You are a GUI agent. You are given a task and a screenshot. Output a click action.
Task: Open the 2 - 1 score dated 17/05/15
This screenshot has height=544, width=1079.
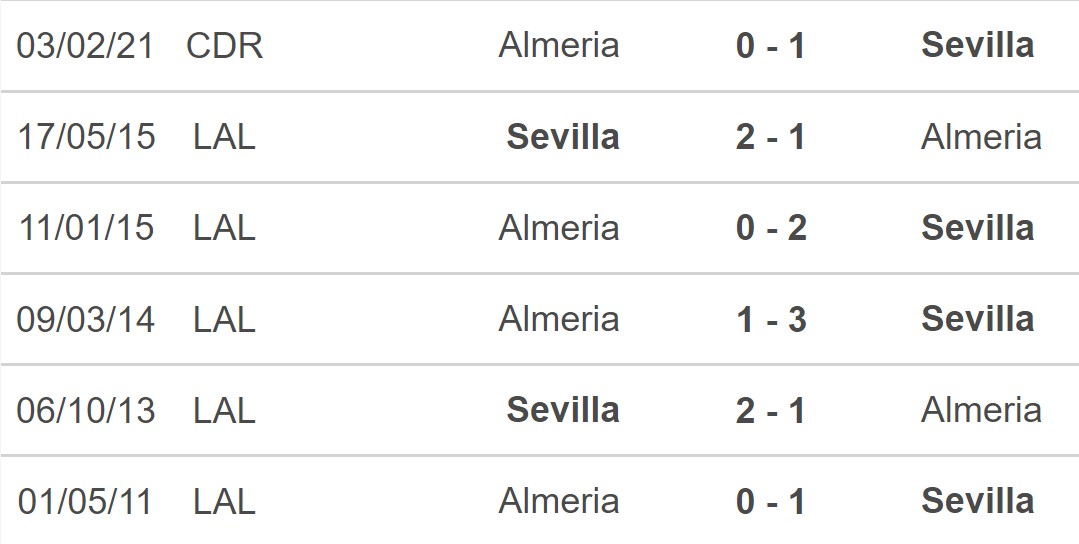(x=770, y=137)
